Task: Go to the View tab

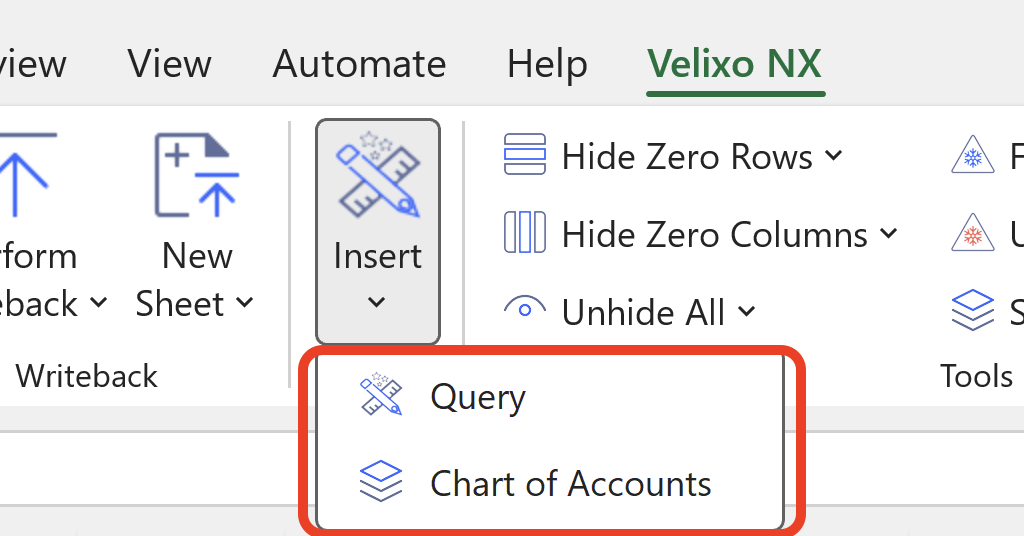Action: click(169, 64)
